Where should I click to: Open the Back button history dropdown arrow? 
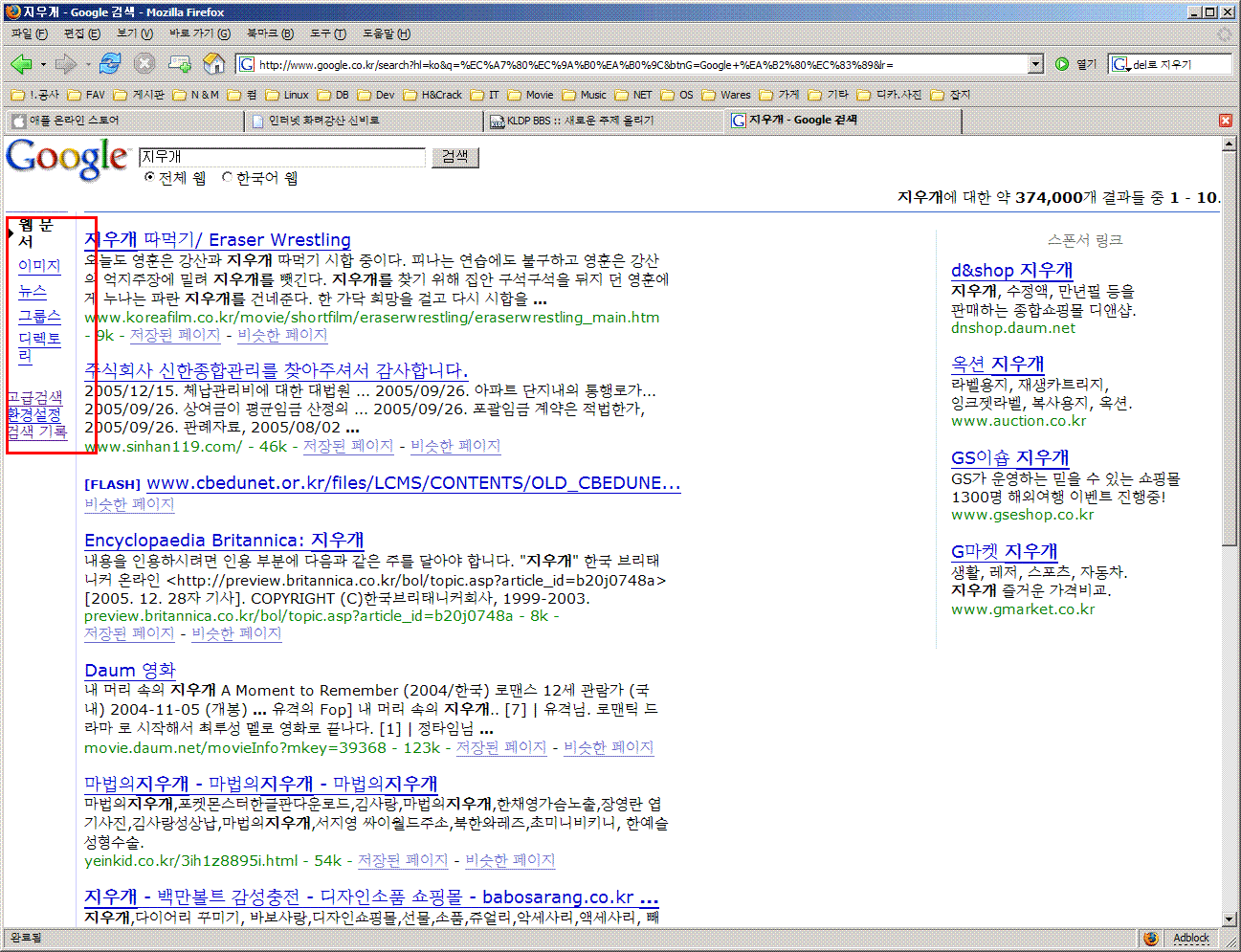click(43, 65)
